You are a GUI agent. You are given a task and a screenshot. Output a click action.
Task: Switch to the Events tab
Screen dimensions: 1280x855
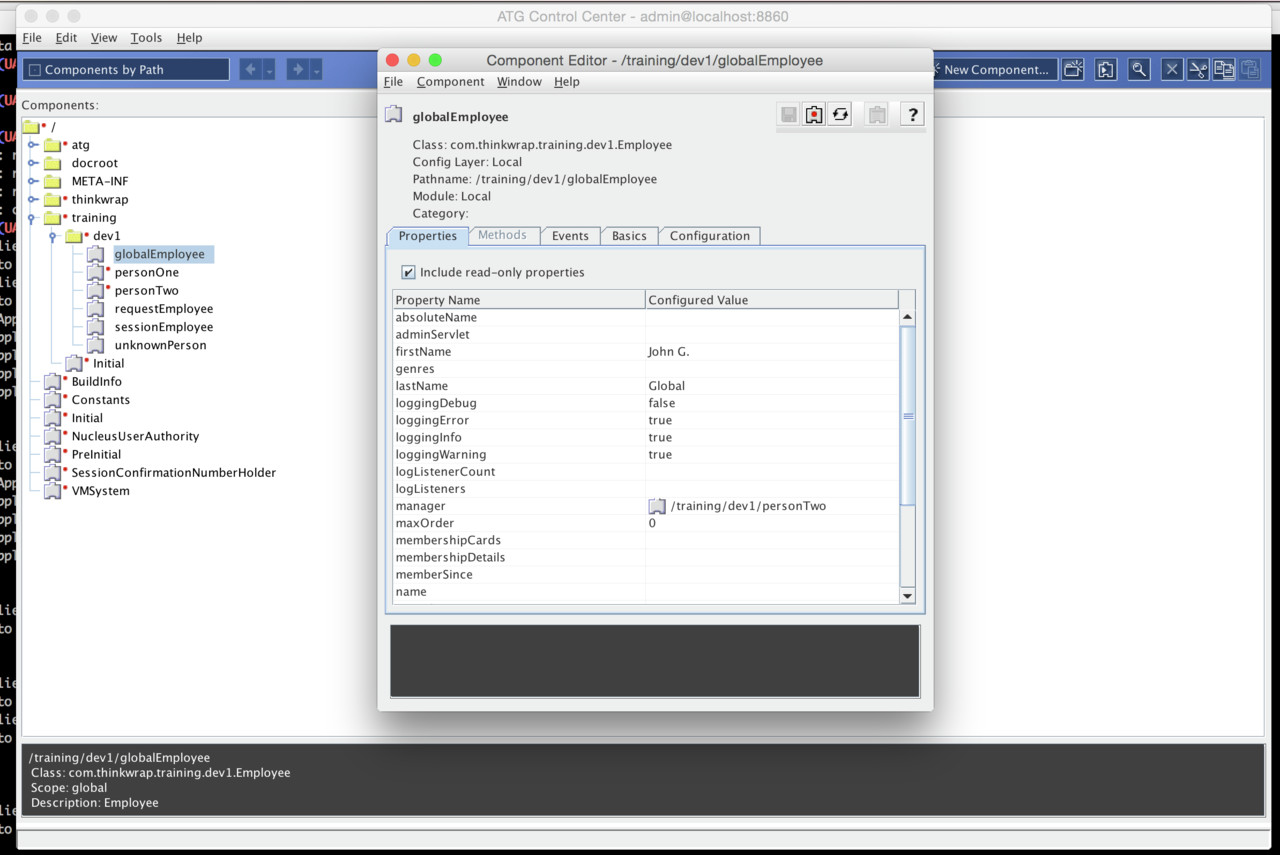[570, 236]
